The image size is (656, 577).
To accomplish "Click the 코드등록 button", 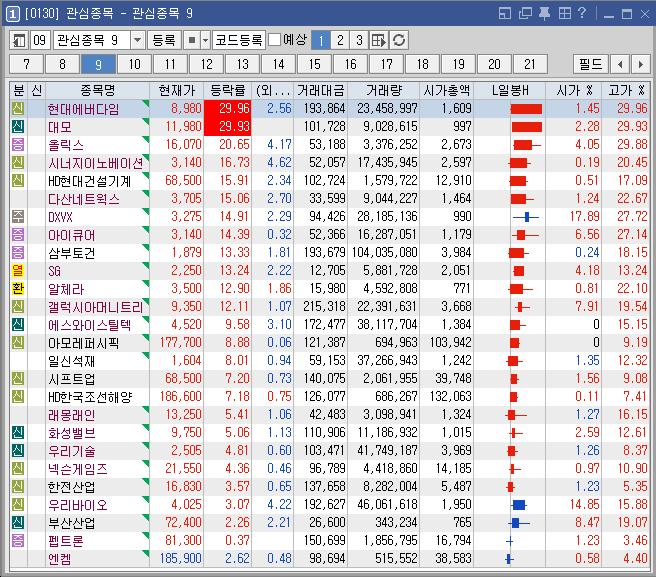I will (x=238, y=40).
